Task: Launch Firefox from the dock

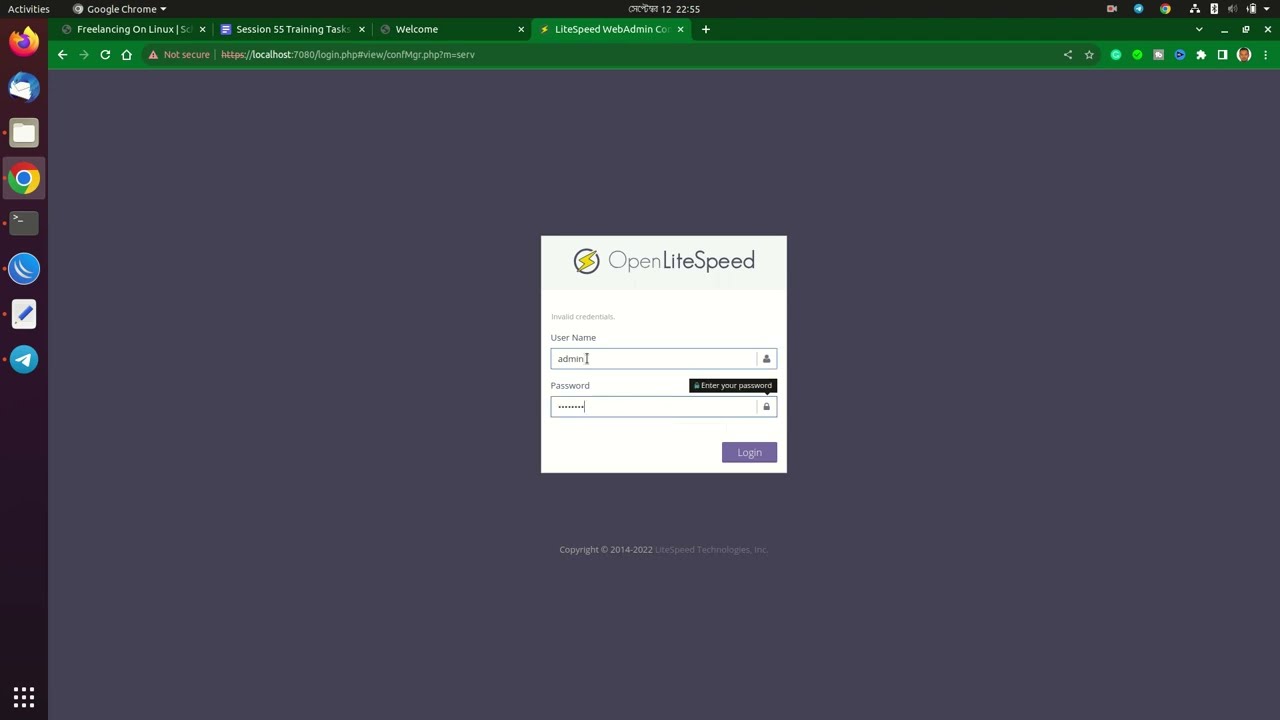Action: 24,42
